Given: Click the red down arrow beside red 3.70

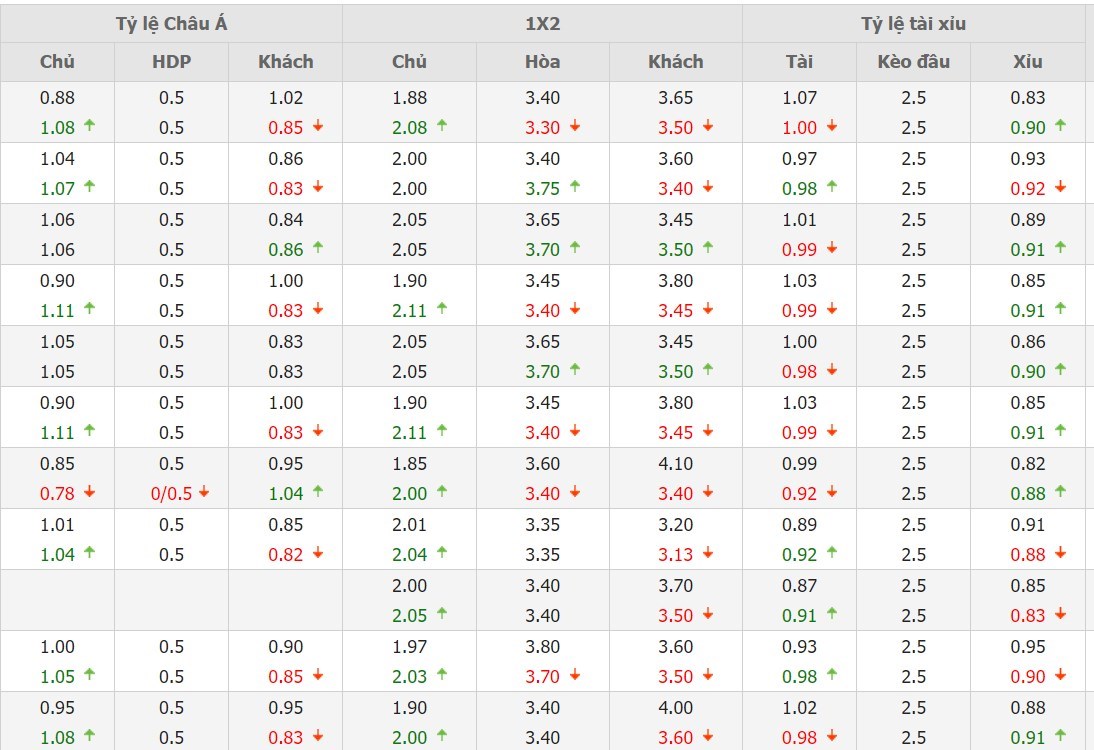Looking at the screenshot, I should click(575, 676).
